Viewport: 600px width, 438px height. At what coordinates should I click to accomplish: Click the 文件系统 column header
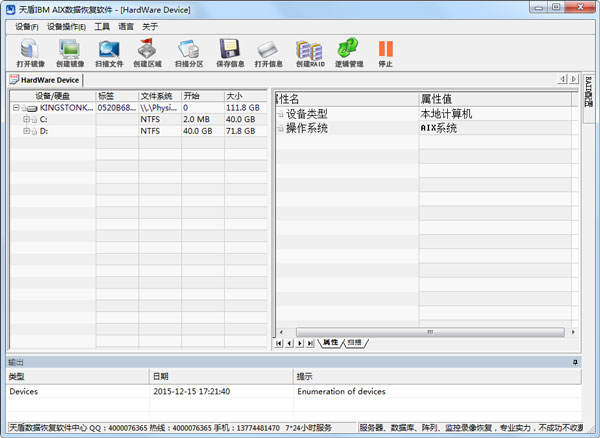160,96
